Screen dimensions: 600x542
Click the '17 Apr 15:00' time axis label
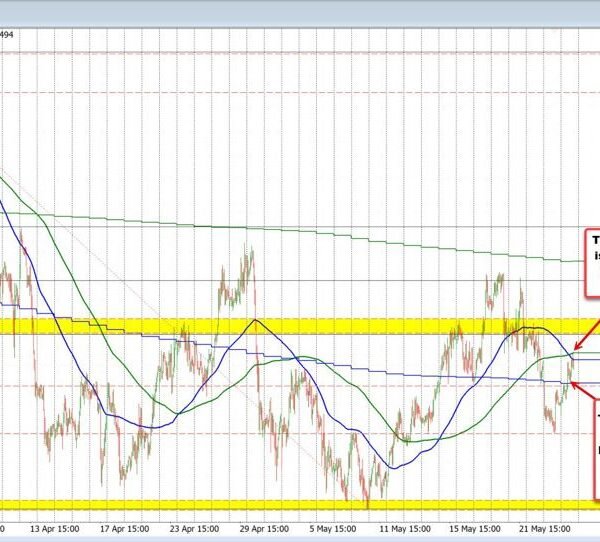click(x=124, y=529)
